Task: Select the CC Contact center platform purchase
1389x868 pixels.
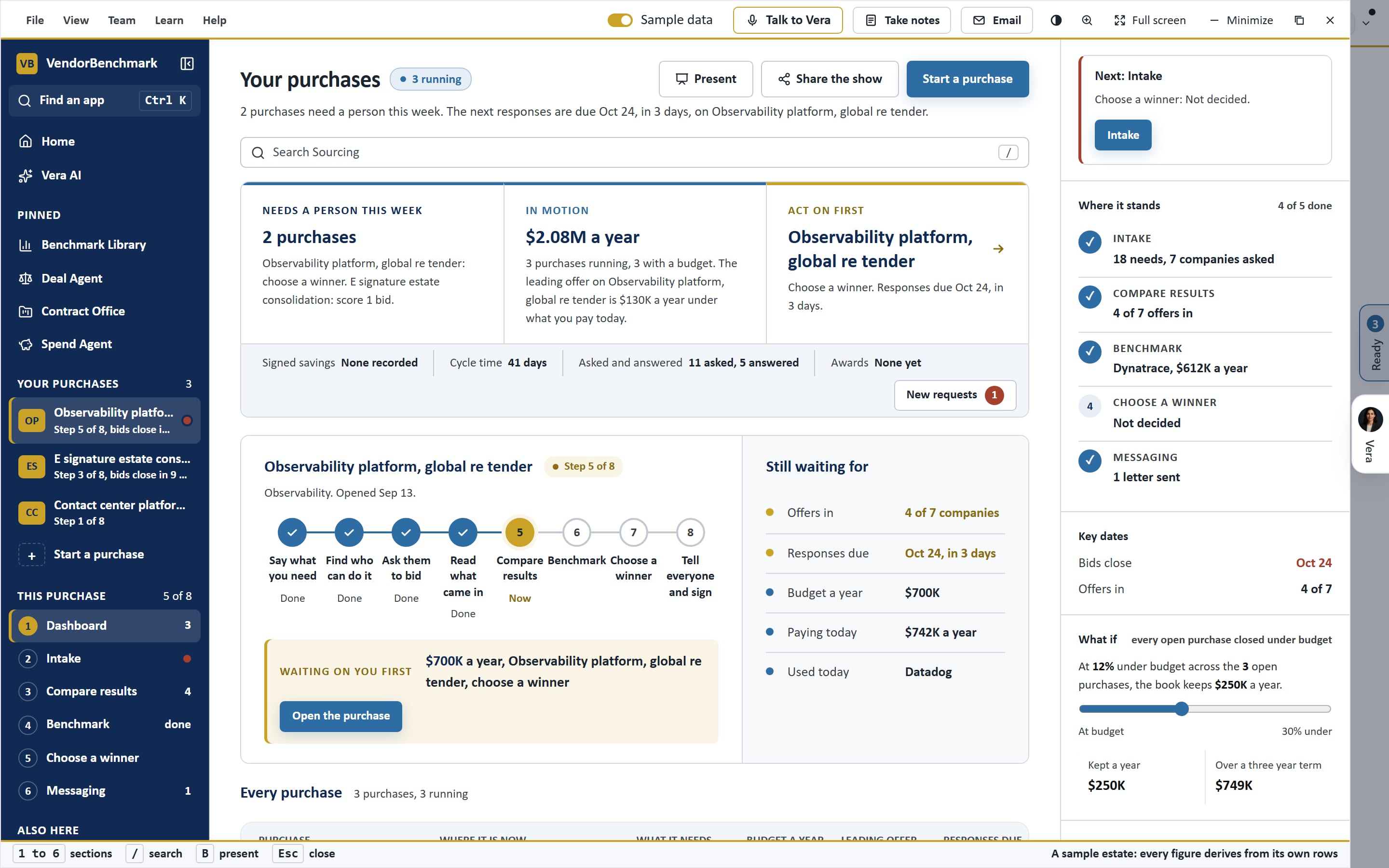Action: (105, 513)
